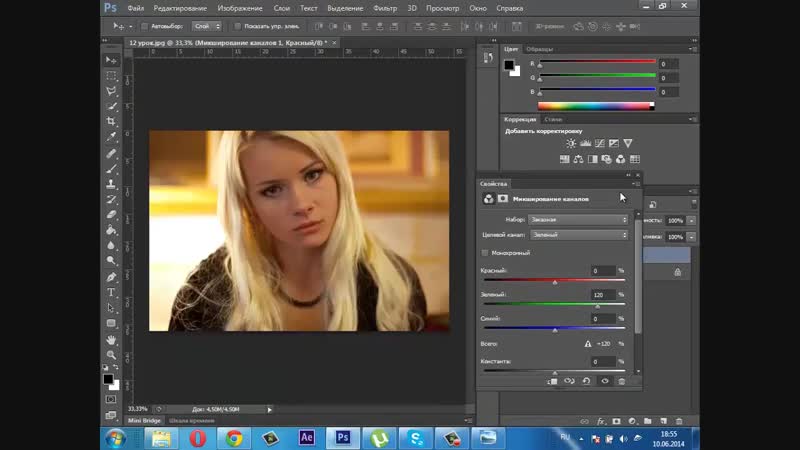
Task: Add a Hue/Saturation adjustment
Action: pyautogui.click(x=564, y=159)
